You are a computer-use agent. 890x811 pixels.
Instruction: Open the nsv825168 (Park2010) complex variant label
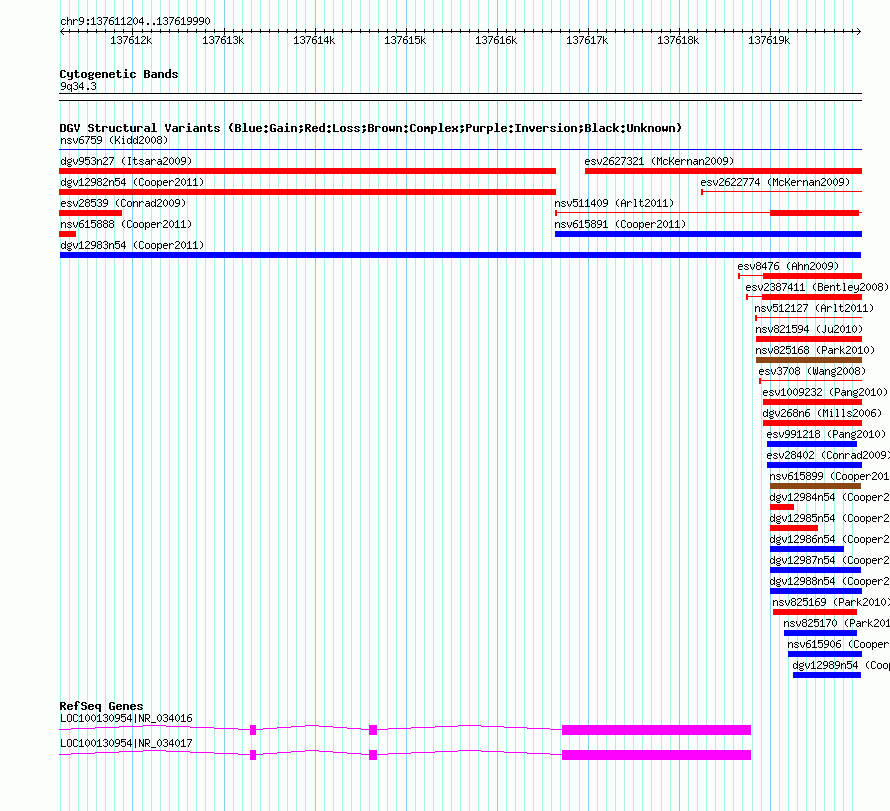815,350
